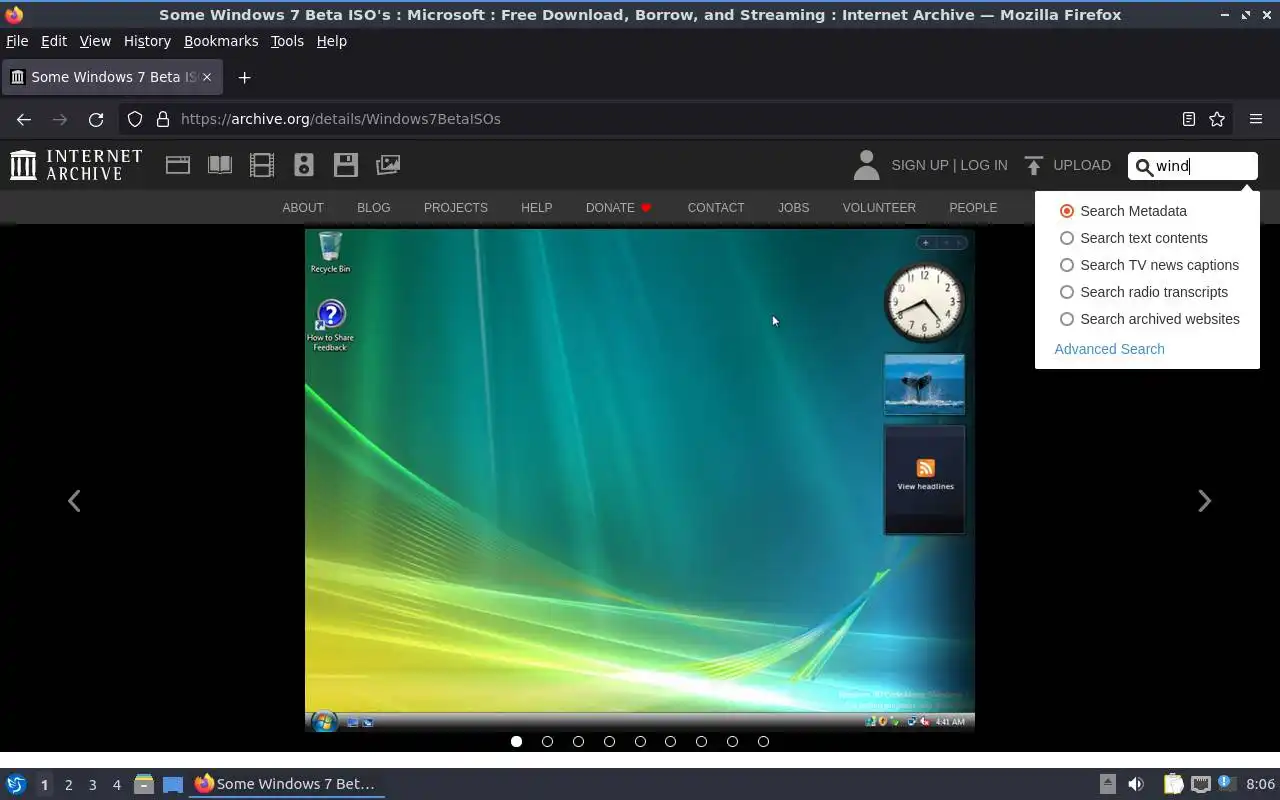Viewport: 1280px width, 800px height.
Task: Click the volume icon in system tray
Action: tap(1136, 784)
